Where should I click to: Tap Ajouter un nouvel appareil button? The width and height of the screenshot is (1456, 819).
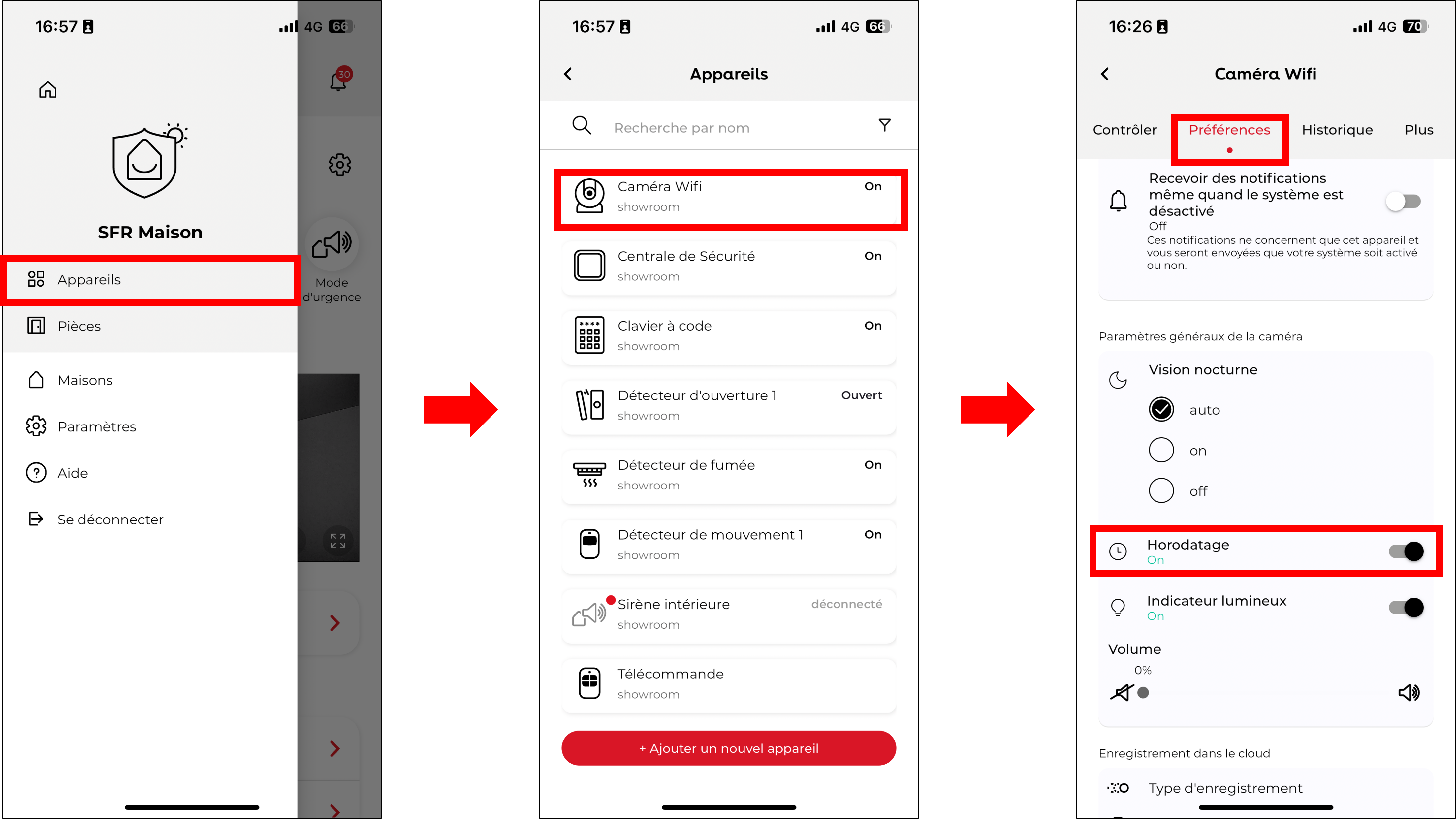point(728,748)
